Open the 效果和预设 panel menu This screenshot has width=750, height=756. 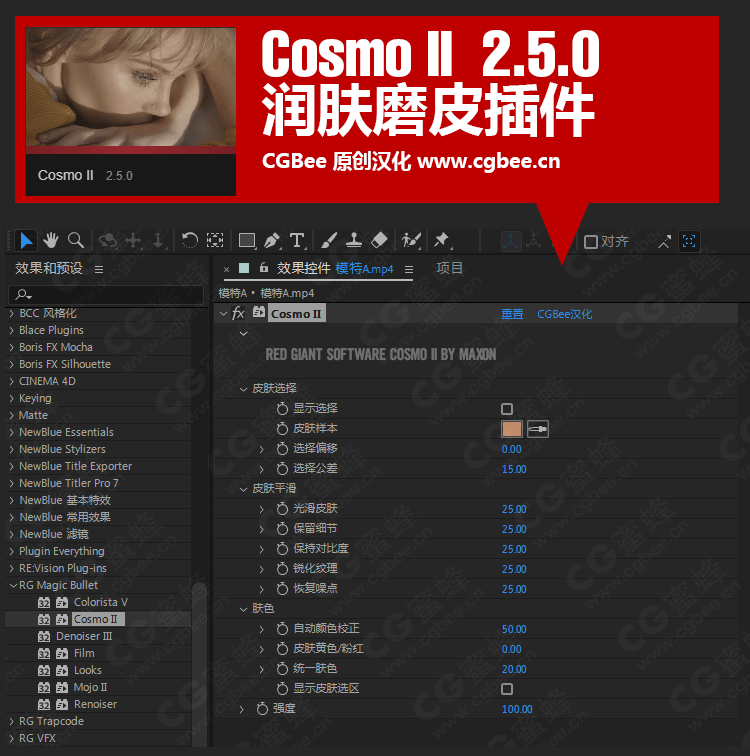click(99, 269)
